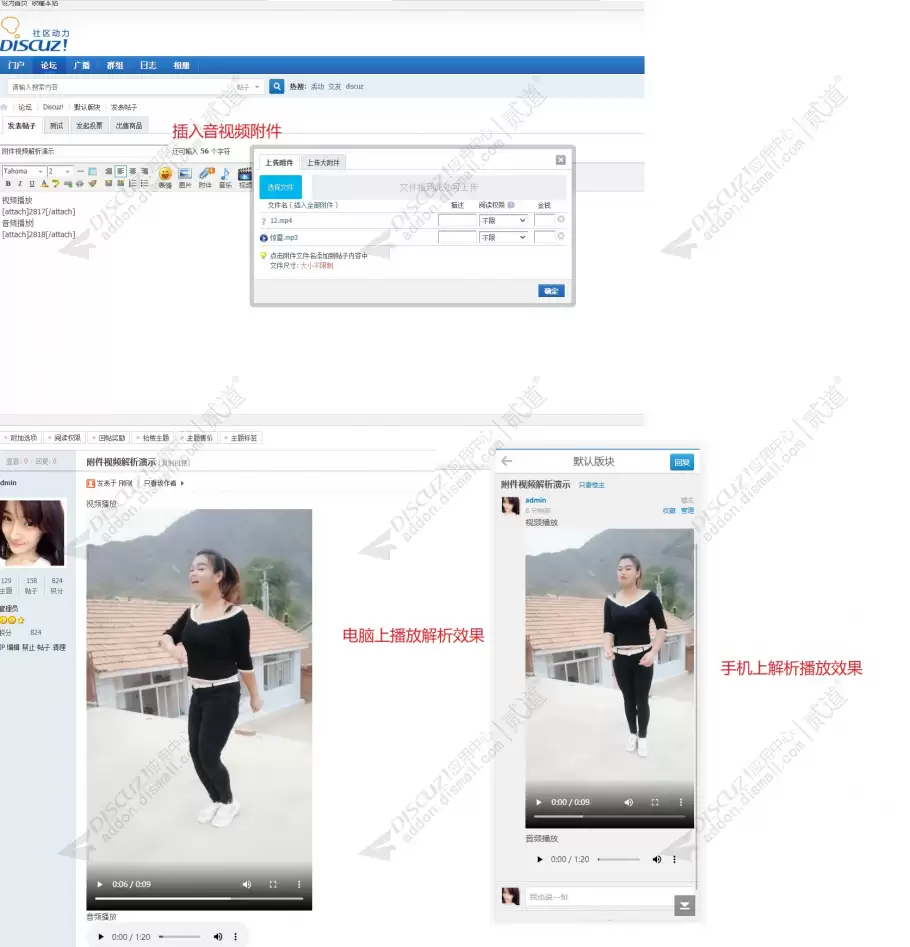The width and height of the screenshot is (910, 947).
Task: Click the 图片 image insert icon
Action: coord(184,173)
